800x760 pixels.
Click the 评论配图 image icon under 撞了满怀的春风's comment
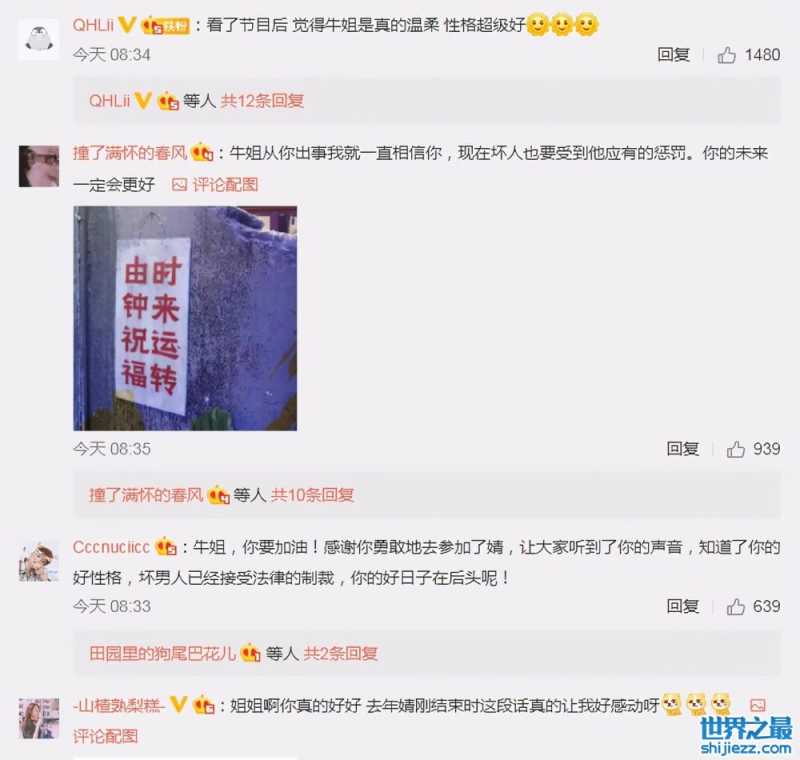(x=179, y=185)
